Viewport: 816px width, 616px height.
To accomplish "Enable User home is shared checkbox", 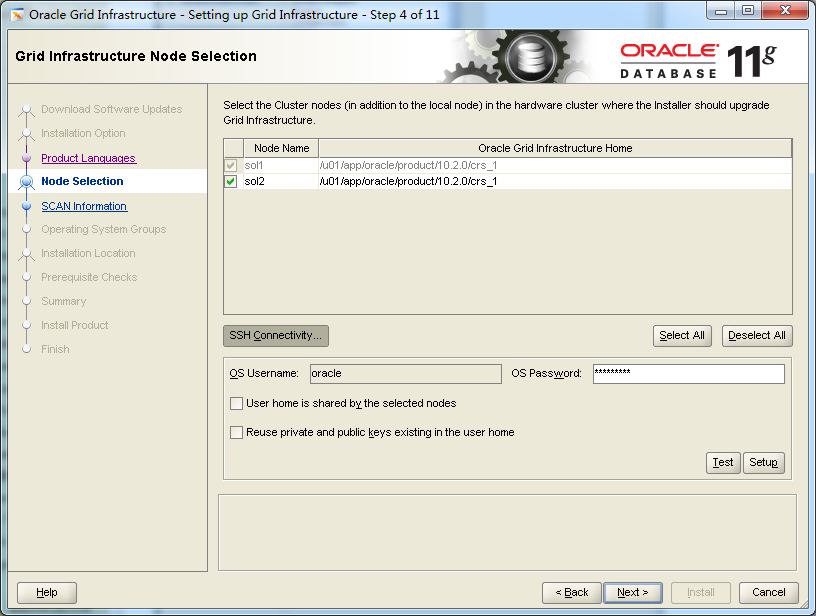I will coord(236,403).
